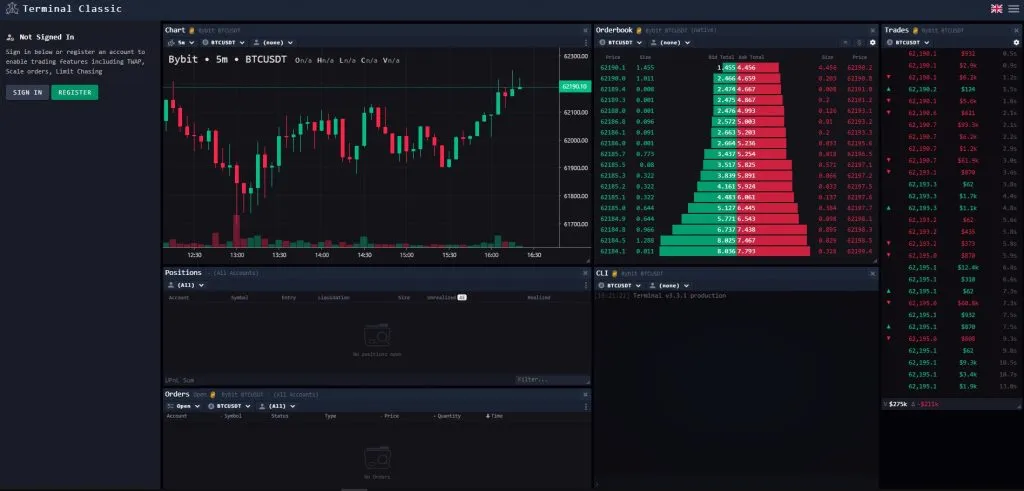Image resolution: width=1024 pixels, height=491 pixels.
Task: Click the Terminal Classic logo icon
Action: [x=12, y=8]
